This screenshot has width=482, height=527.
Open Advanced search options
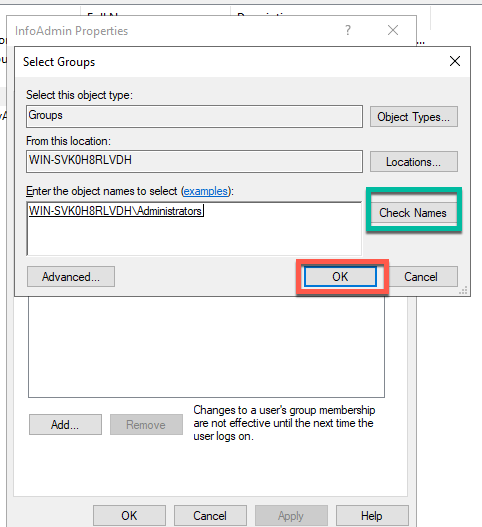tap(71, 277)
